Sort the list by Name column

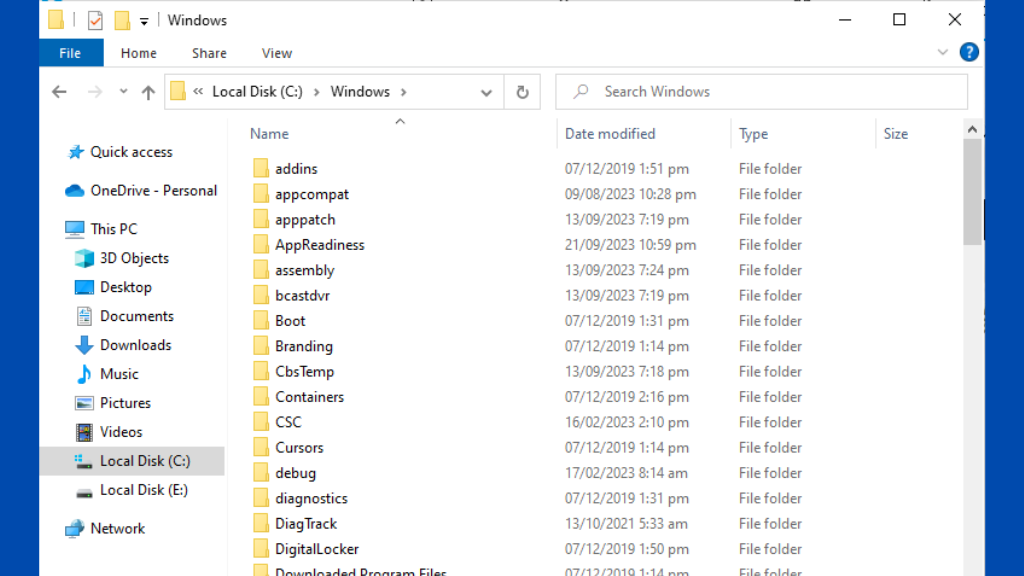269,134
